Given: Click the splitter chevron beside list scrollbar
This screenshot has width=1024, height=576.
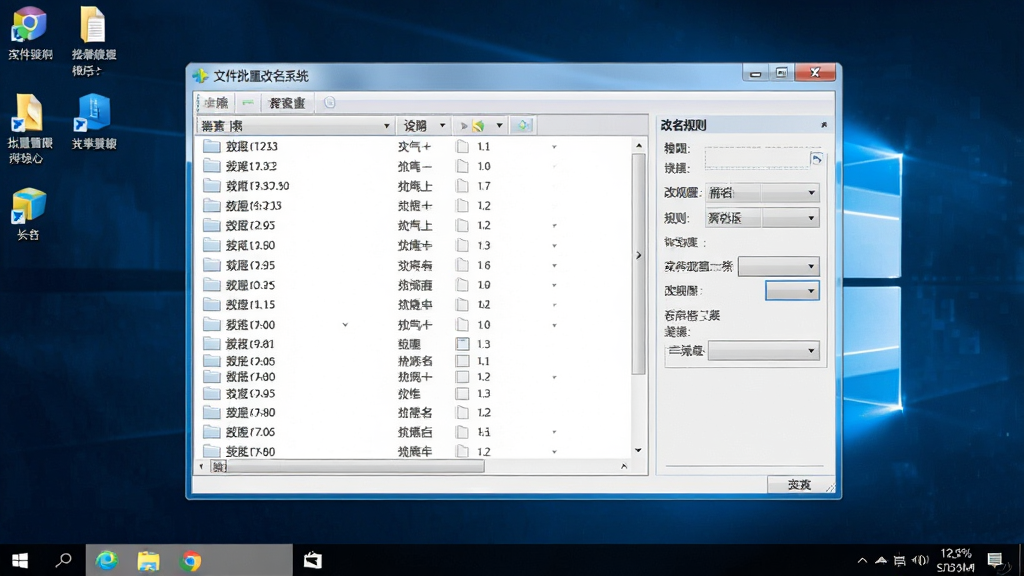Looking at the screenshot, I should [x=639, y=255].
